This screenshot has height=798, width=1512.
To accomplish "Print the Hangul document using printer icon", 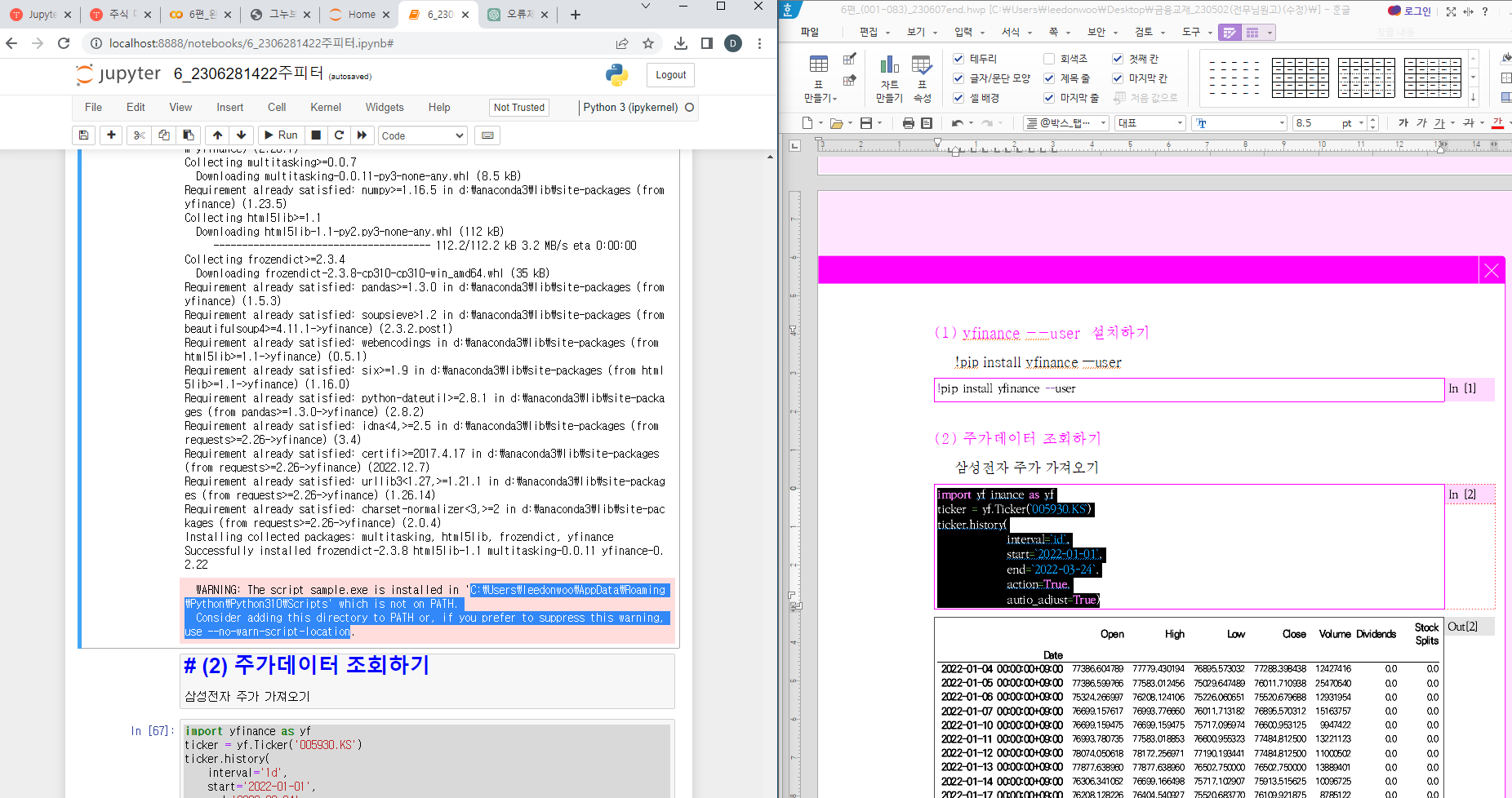I will 908,123.
